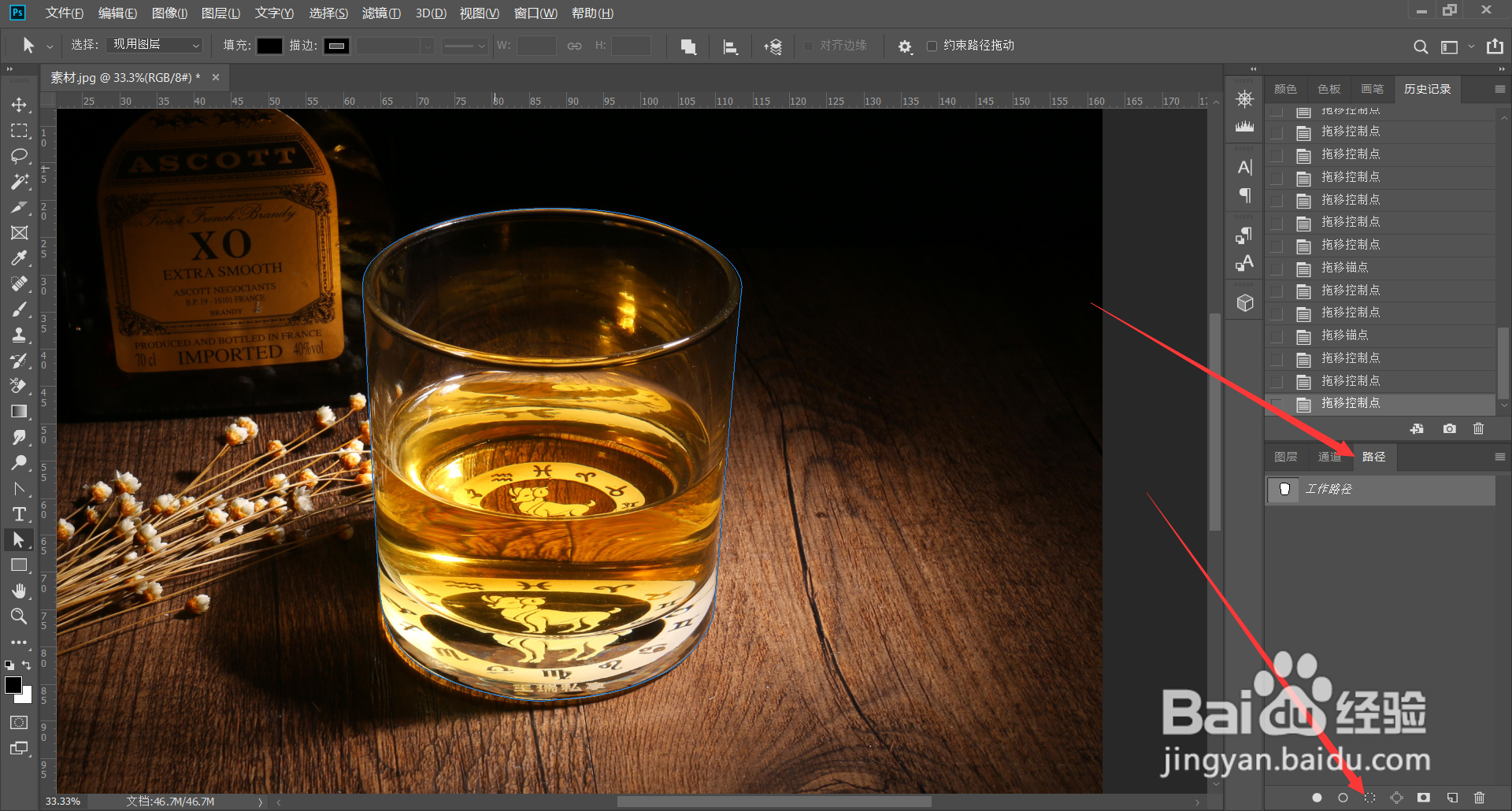Delete current path trash icon
1512x811 pixels.
coord(1479,798)
